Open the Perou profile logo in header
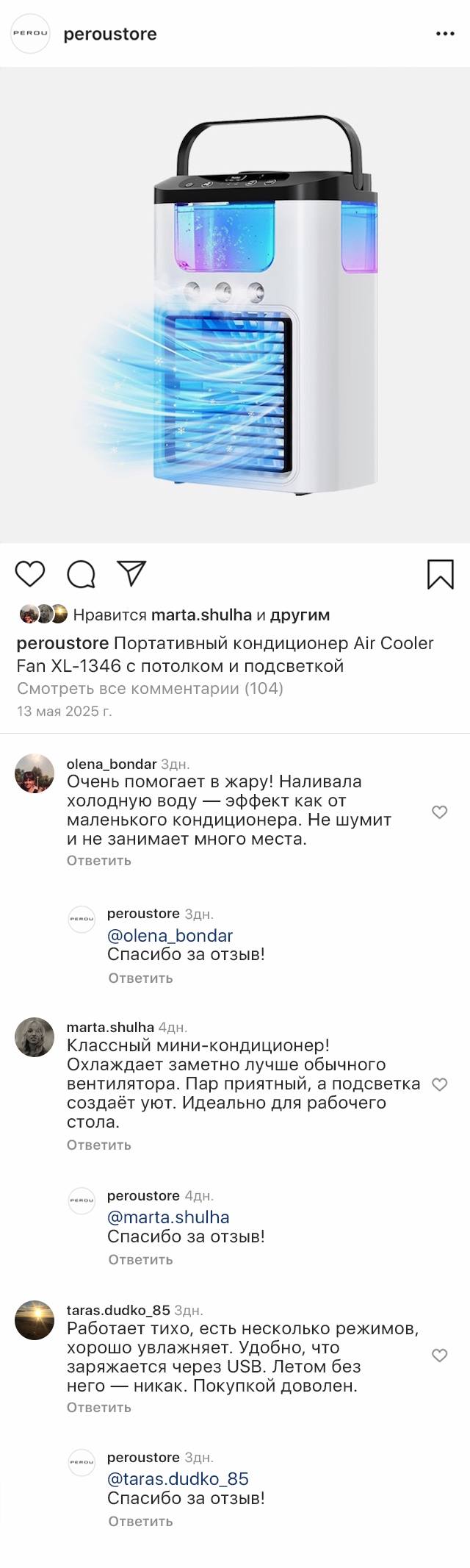The image size is (470, 1568). pos(30,34)
